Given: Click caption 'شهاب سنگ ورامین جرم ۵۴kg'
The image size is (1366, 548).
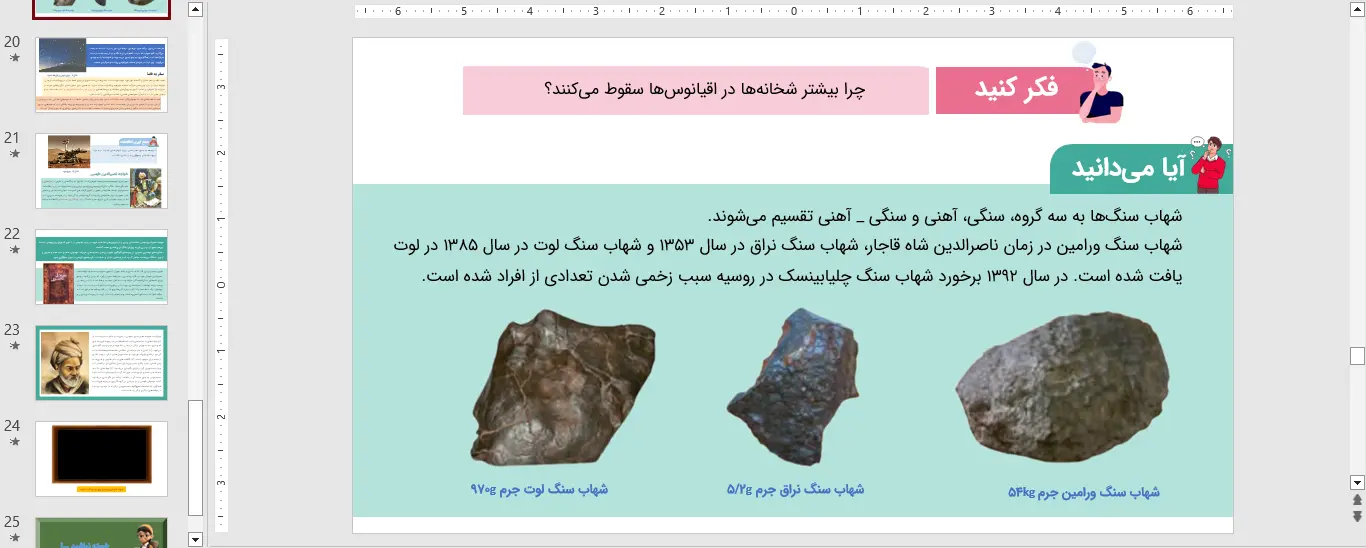Looking at the screenshot, I should [1084, 492].
